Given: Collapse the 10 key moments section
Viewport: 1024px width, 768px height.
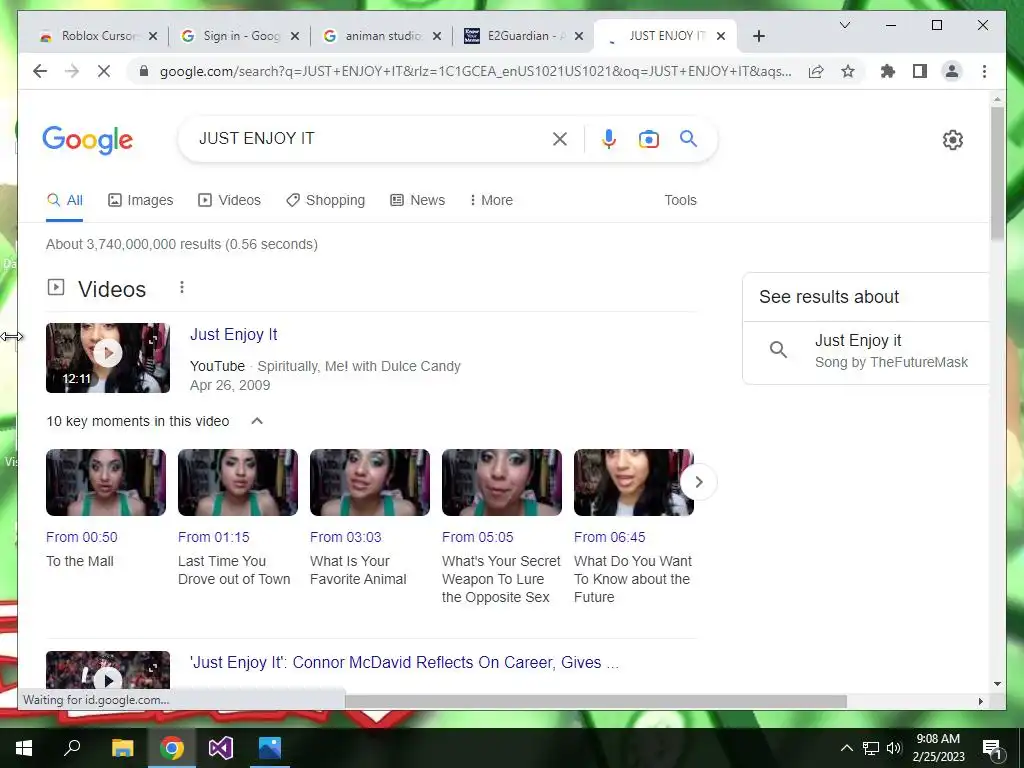Looking at the screenshot, I should [x=257, y=421].
